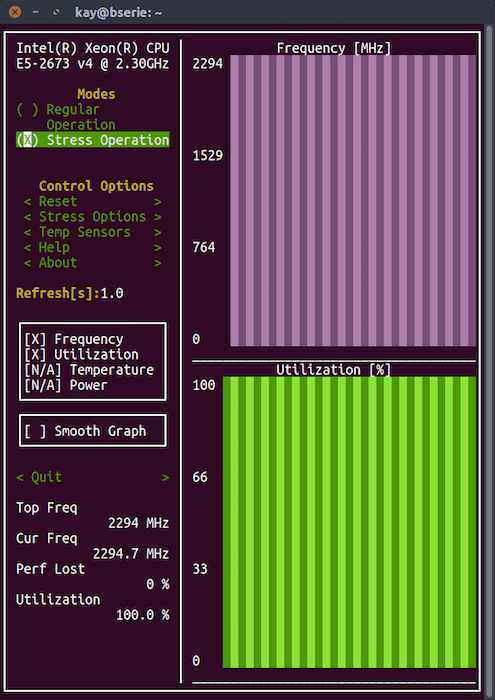Viewport: 495px width, 700px height.
Task: Open the About dialog
Action: click(x=92, y=262)
